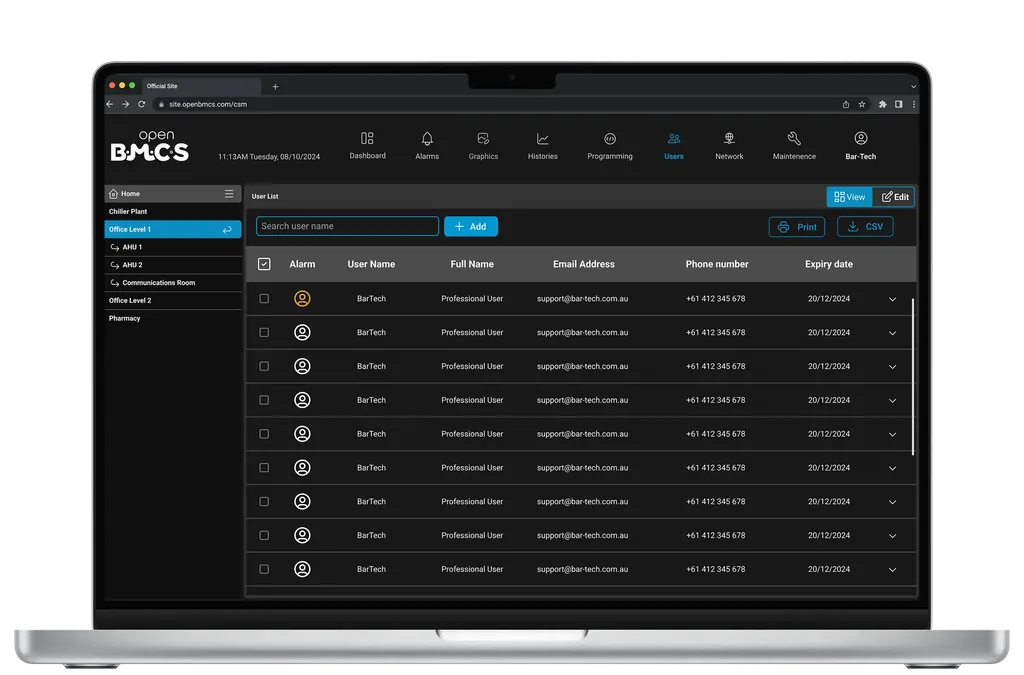
Task: Toggle the browser side panel icon
Action: 898,104
